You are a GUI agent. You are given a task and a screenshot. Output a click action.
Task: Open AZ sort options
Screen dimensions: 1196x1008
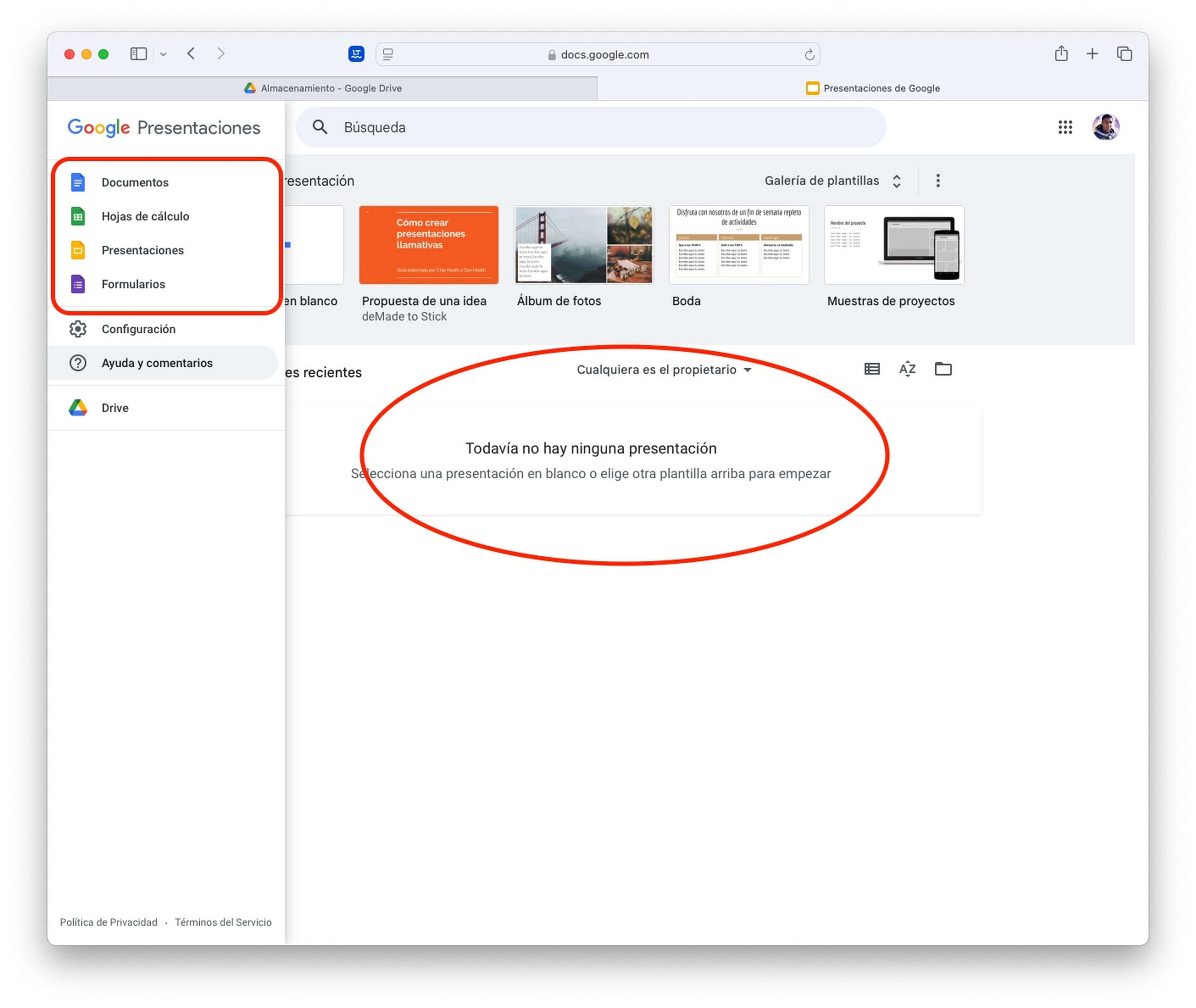[x=907, y=369]
